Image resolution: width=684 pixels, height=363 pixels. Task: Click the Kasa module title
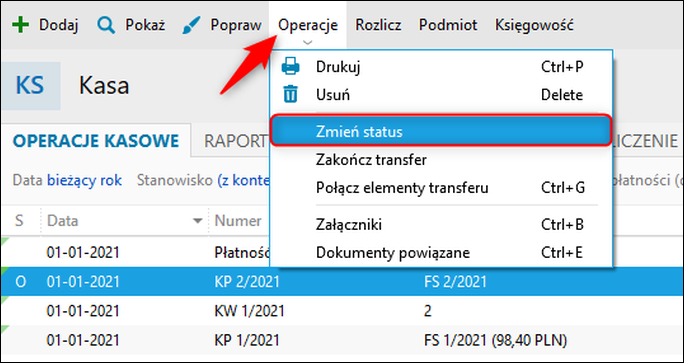(x=104, y=86)
